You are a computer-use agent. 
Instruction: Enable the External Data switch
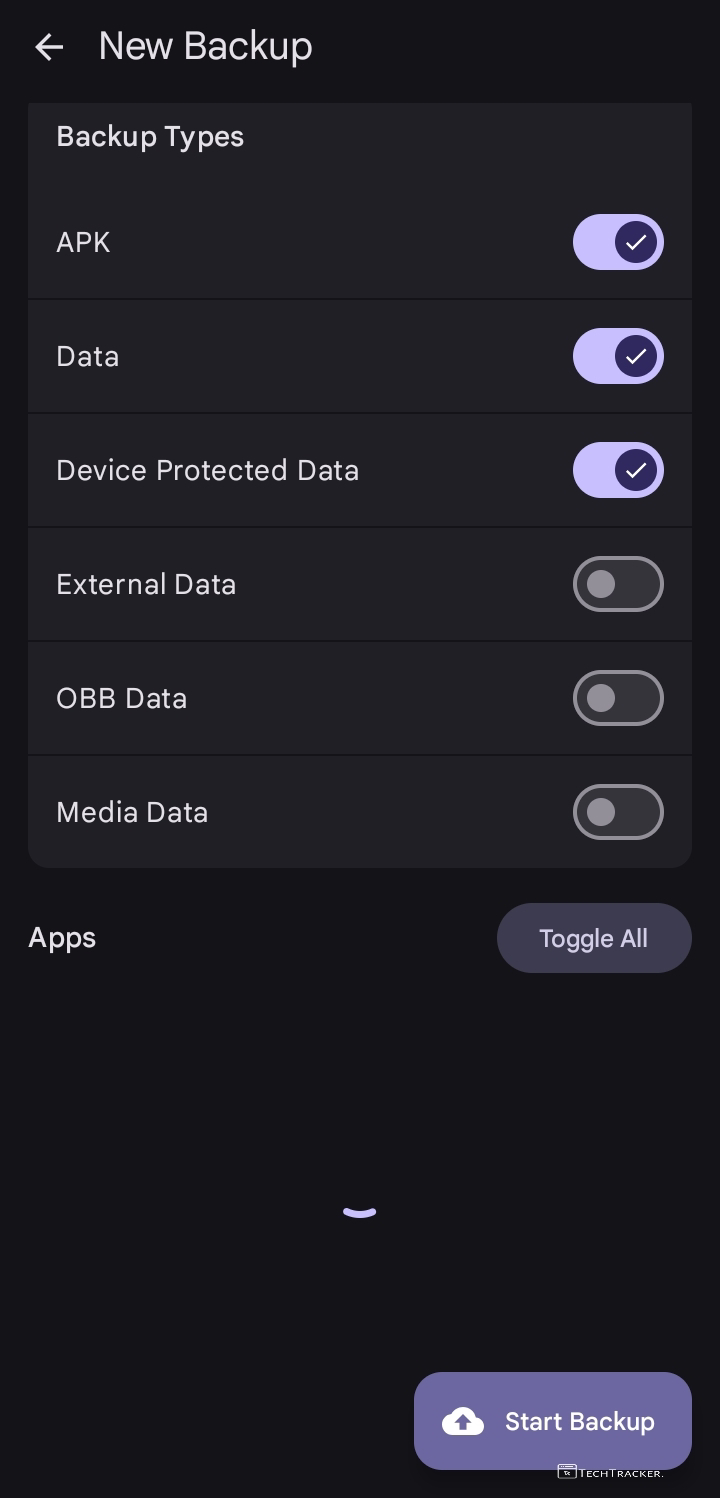pos(618,584)
